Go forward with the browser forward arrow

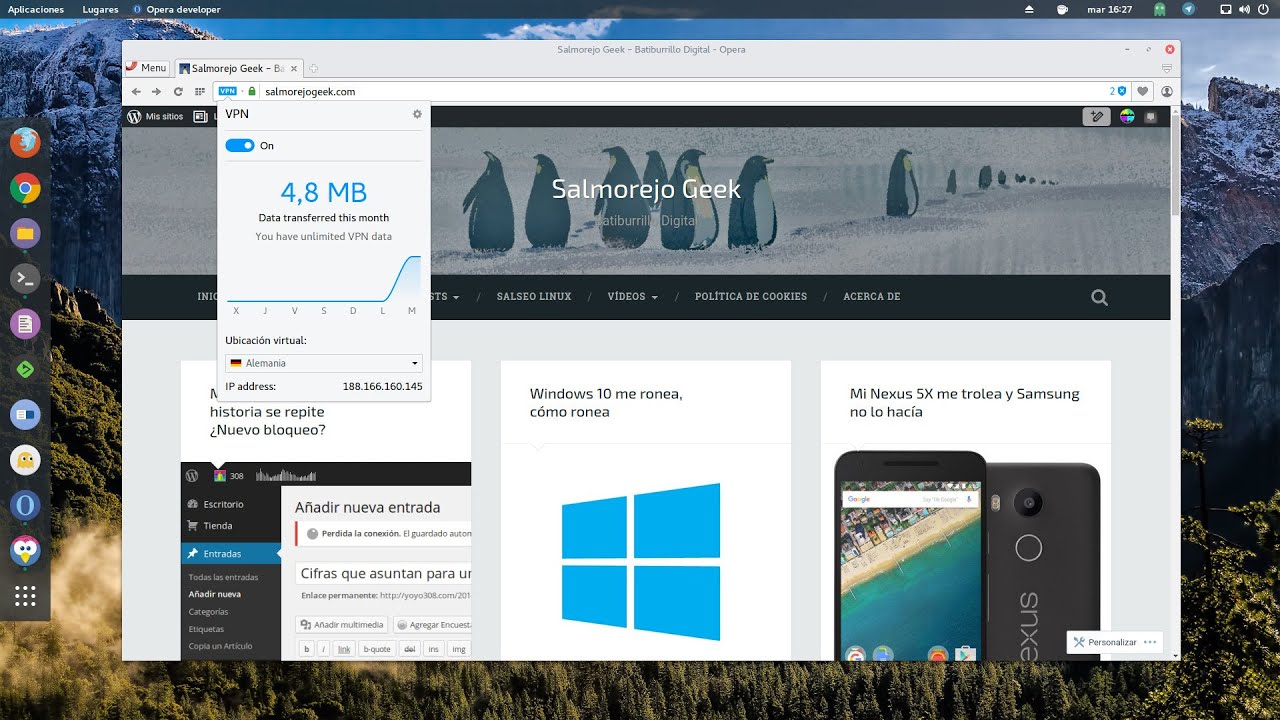(x=156, y=91)
